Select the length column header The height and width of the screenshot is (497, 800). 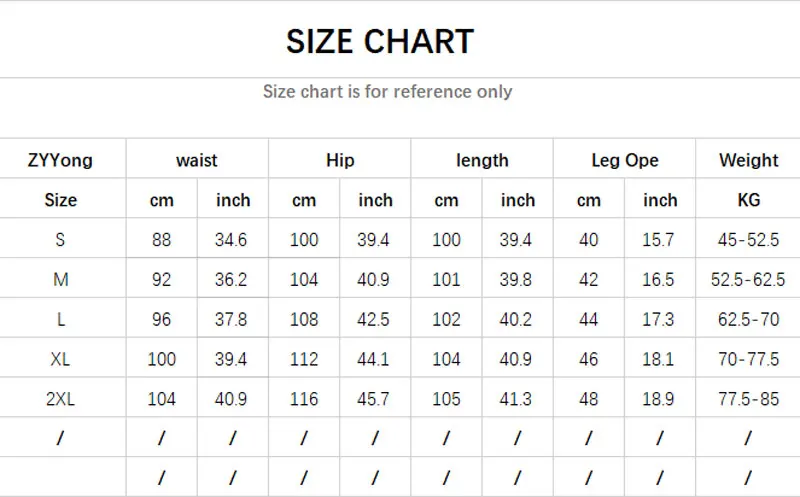[482, 160]
